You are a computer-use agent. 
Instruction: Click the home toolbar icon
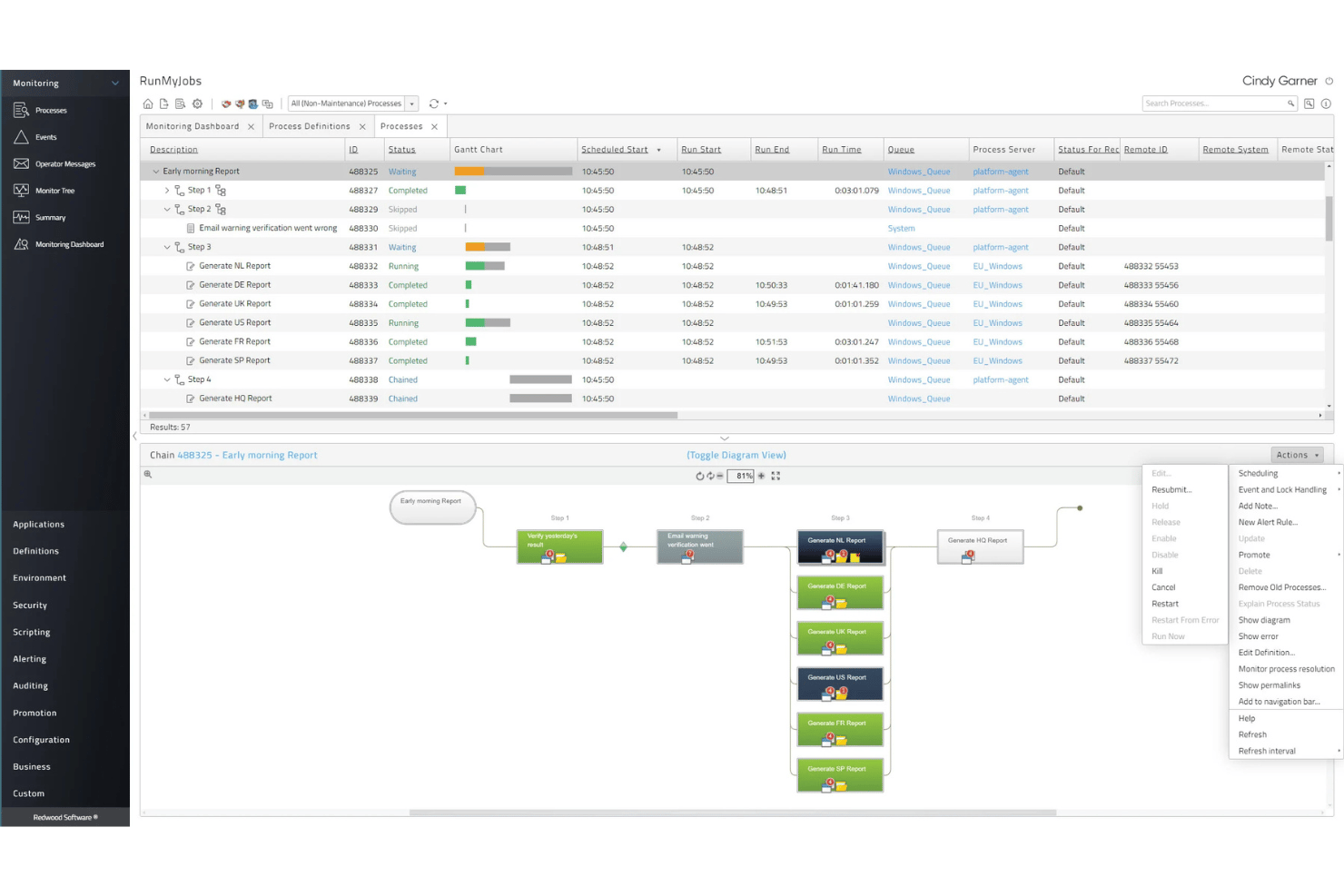pyautogui.click(x=148, y=103)
